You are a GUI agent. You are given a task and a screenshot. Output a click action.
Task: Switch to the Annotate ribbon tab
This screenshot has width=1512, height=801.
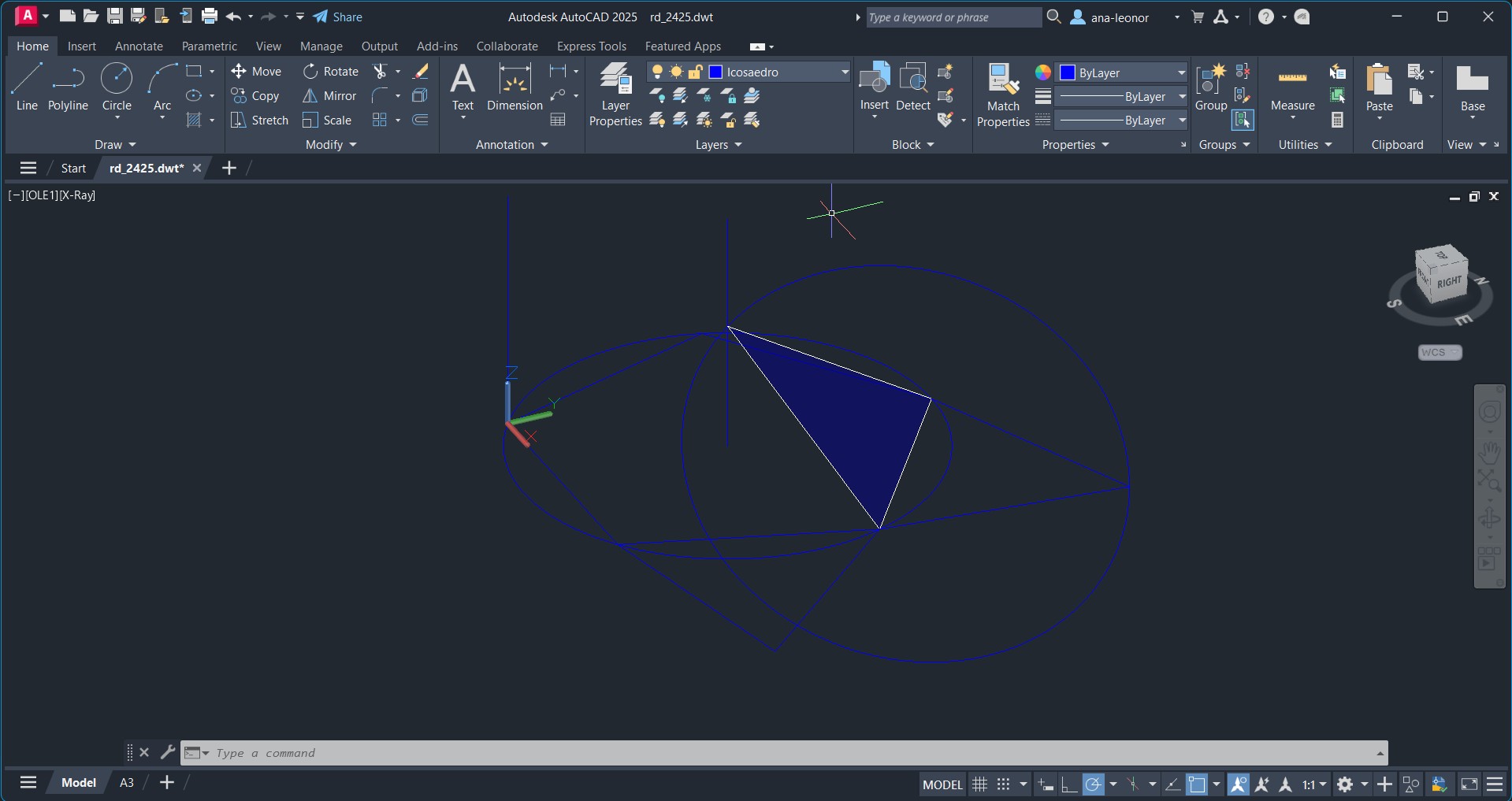tap(139, 46)
